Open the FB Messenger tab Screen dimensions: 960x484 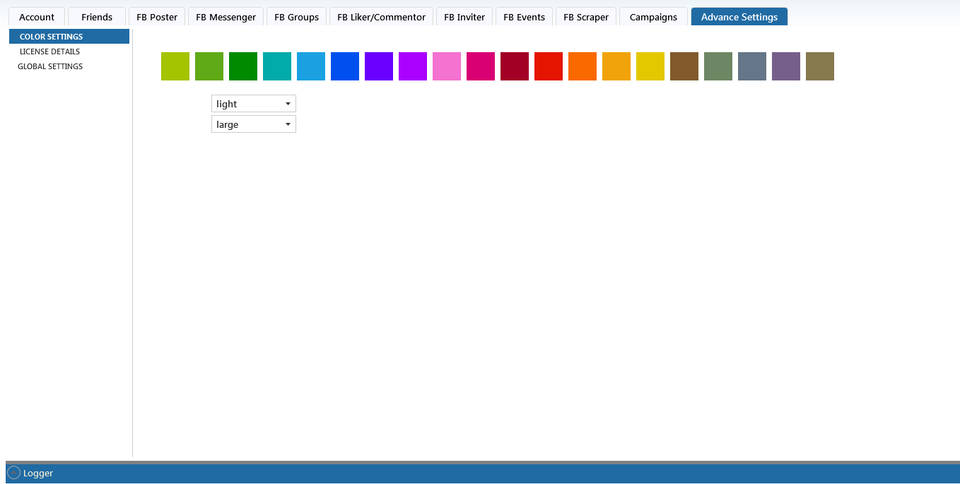(x=226, y=17)
